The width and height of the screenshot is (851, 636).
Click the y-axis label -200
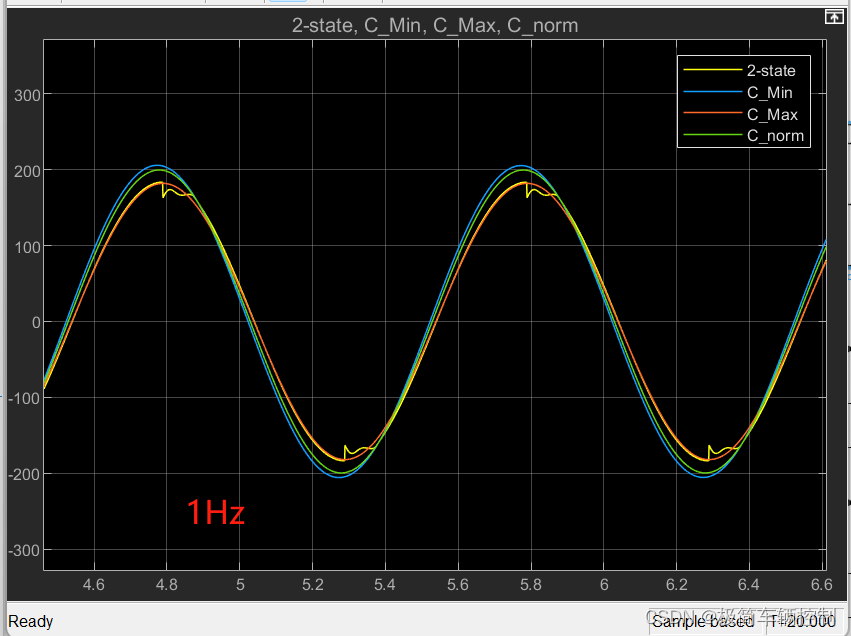[25, 475]
